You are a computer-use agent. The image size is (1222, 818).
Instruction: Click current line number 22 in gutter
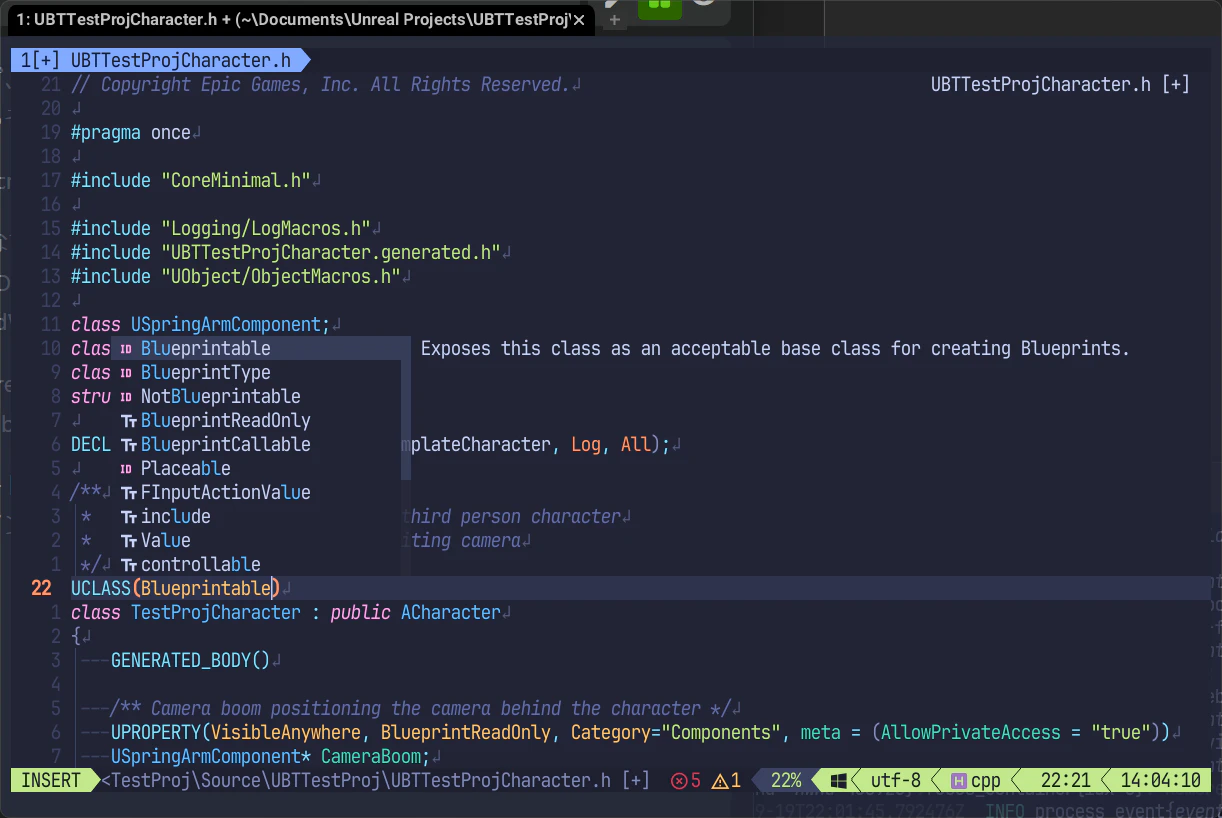coord(41,588)
